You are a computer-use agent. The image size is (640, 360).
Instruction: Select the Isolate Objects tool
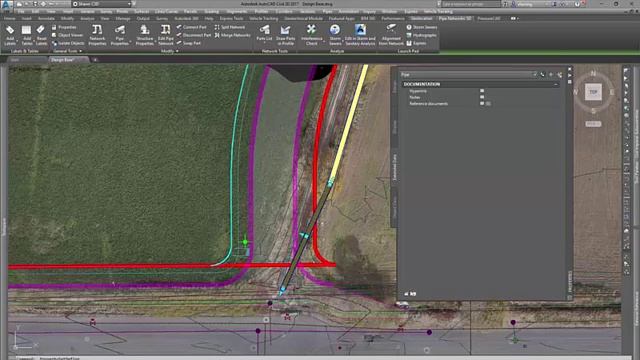68,43
